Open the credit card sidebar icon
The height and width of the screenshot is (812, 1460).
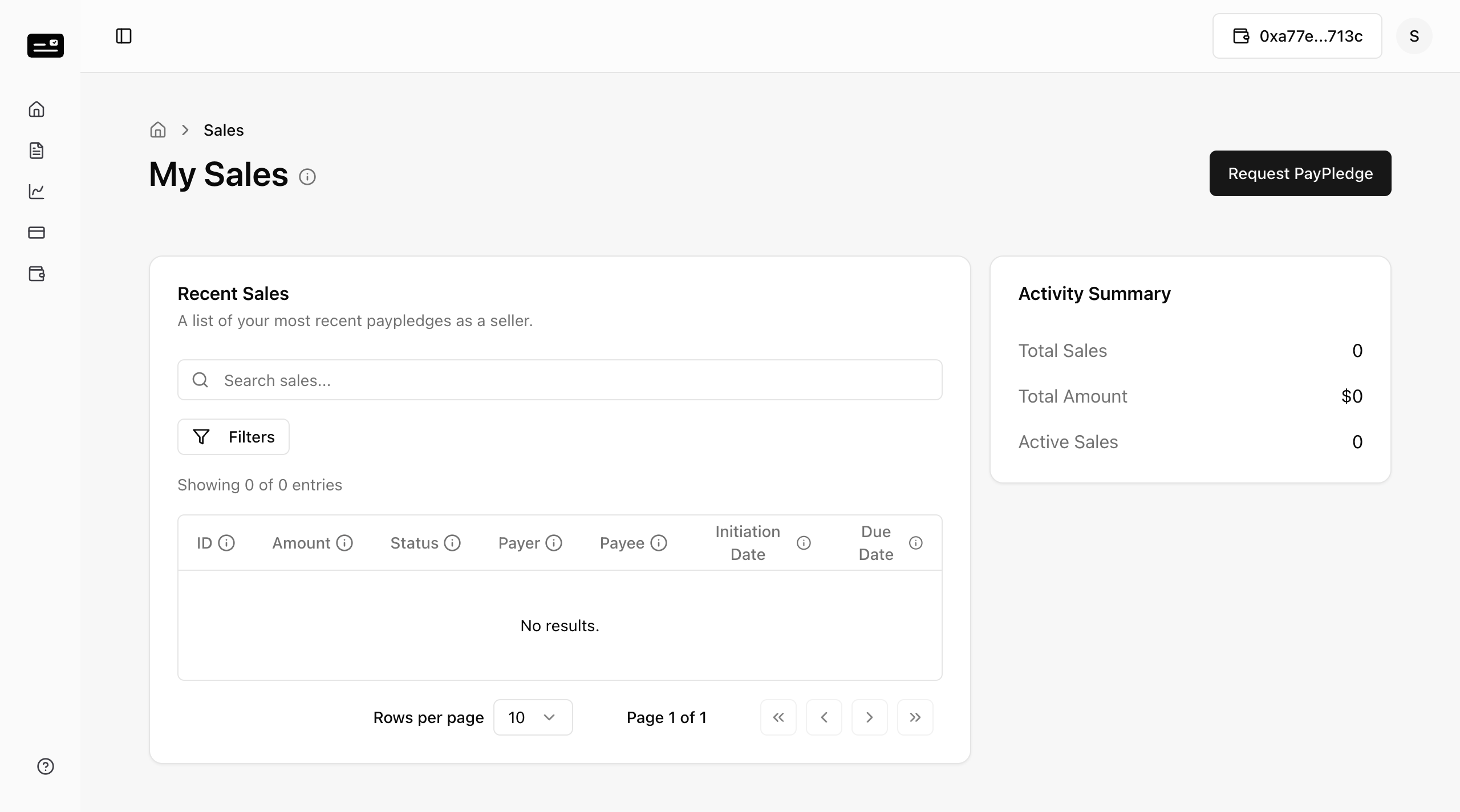click(x=36, y=233)
